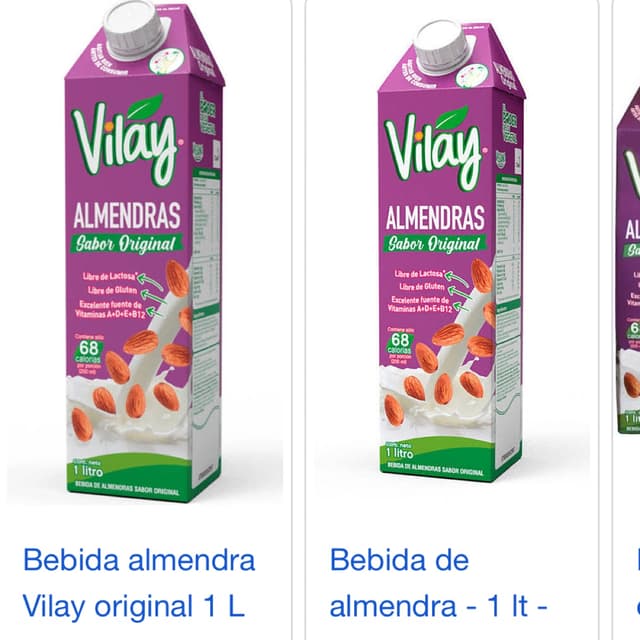Image resolution: width=640 pixels, height=640 pixels.
Task: Click the '1 litro' label on middle carton
Action: 400,451
